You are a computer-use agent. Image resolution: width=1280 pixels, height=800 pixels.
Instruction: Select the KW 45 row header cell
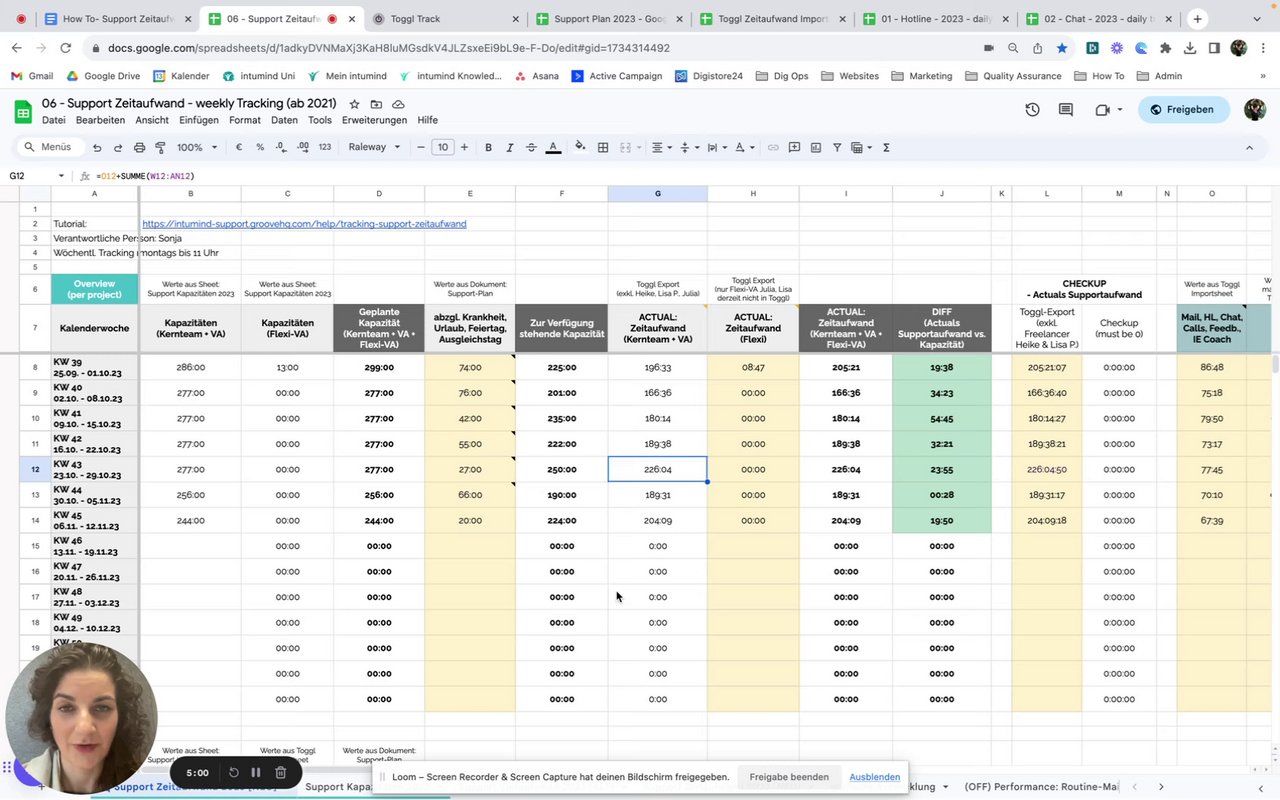point(94,520)
